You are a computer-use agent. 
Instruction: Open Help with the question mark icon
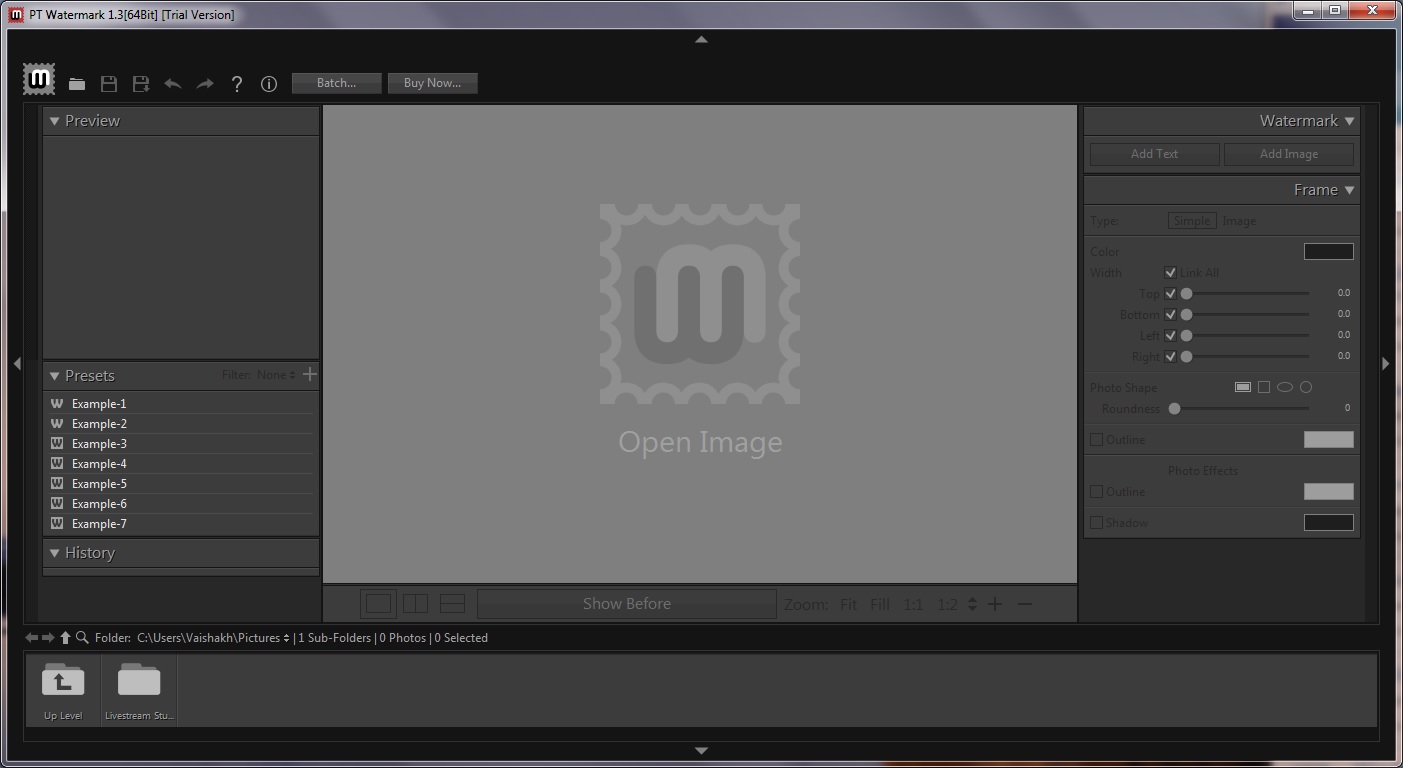tap(237, 84)
